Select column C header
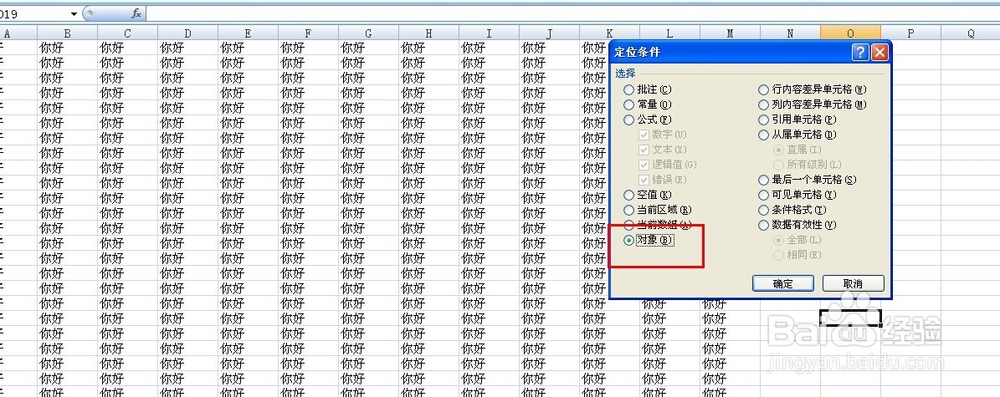Viewport: 1000px width, 397px height. click(128, 33)
